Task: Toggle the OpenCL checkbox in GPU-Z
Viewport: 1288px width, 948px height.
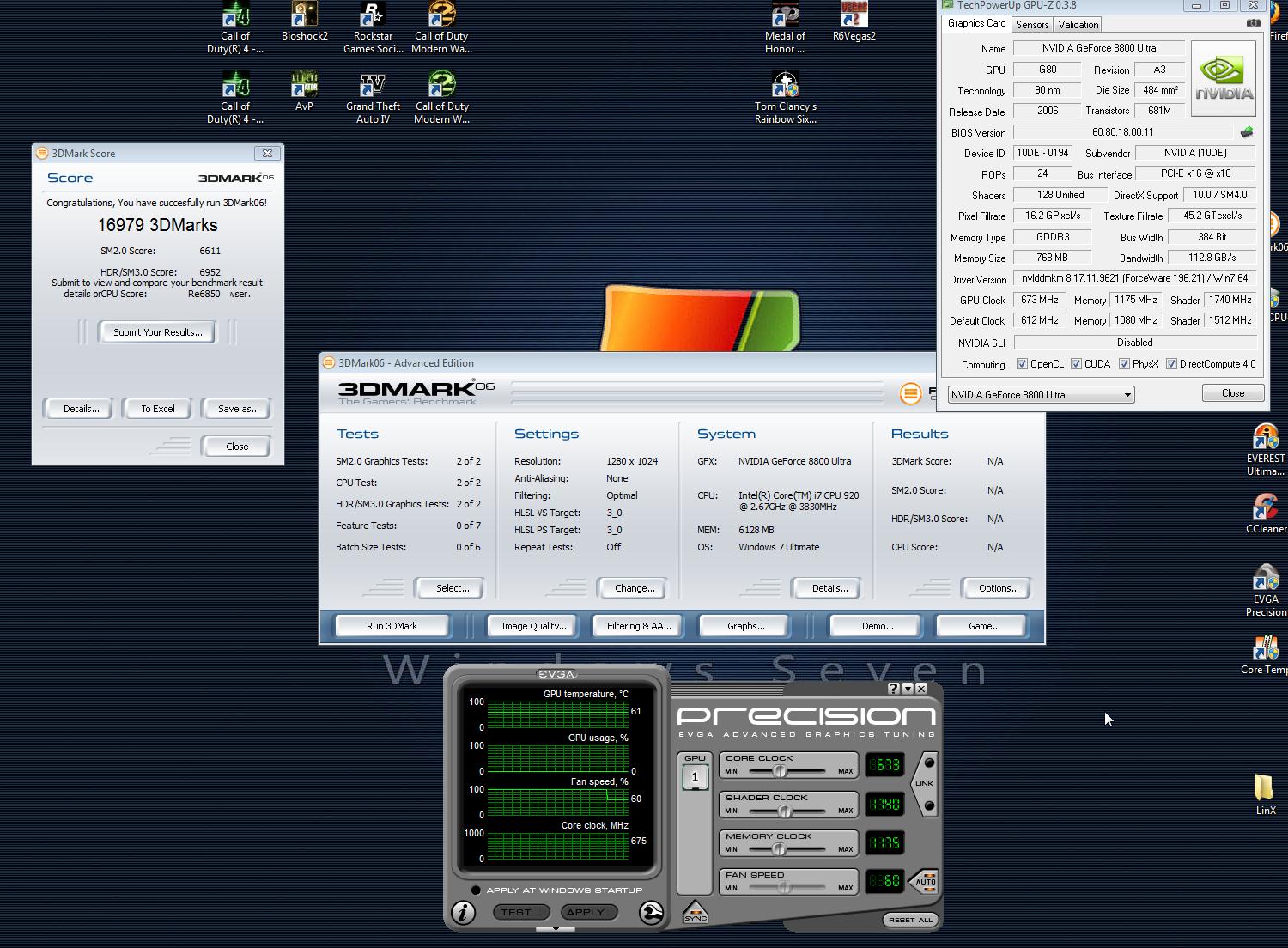Action: (x=1022, y=364)
